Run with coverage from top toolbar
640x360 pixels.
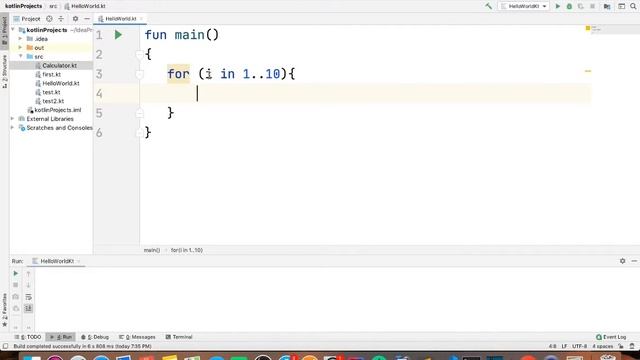(x=580, y=6)
